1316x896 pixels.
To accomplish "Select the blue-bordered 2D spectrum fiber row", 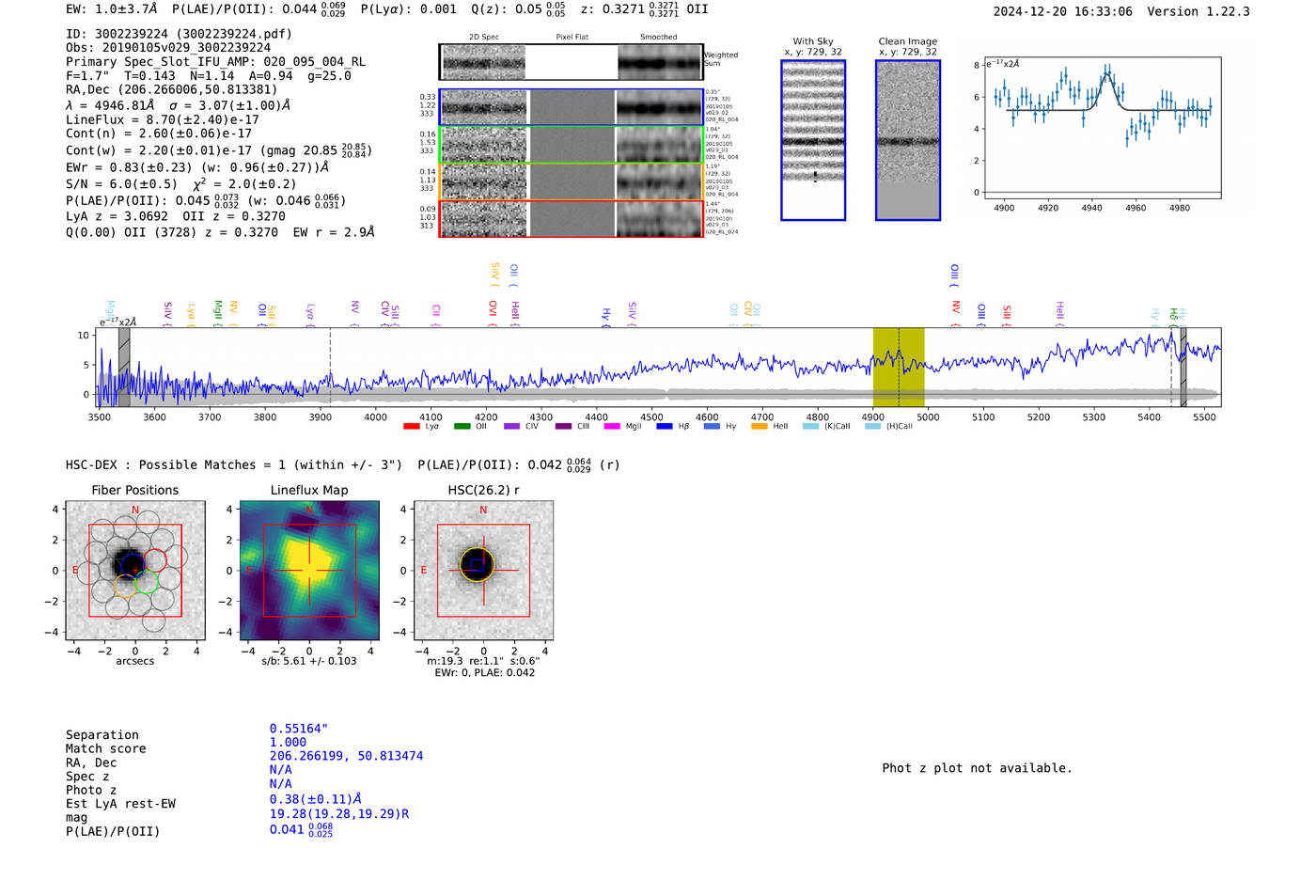I will (571, 107).
